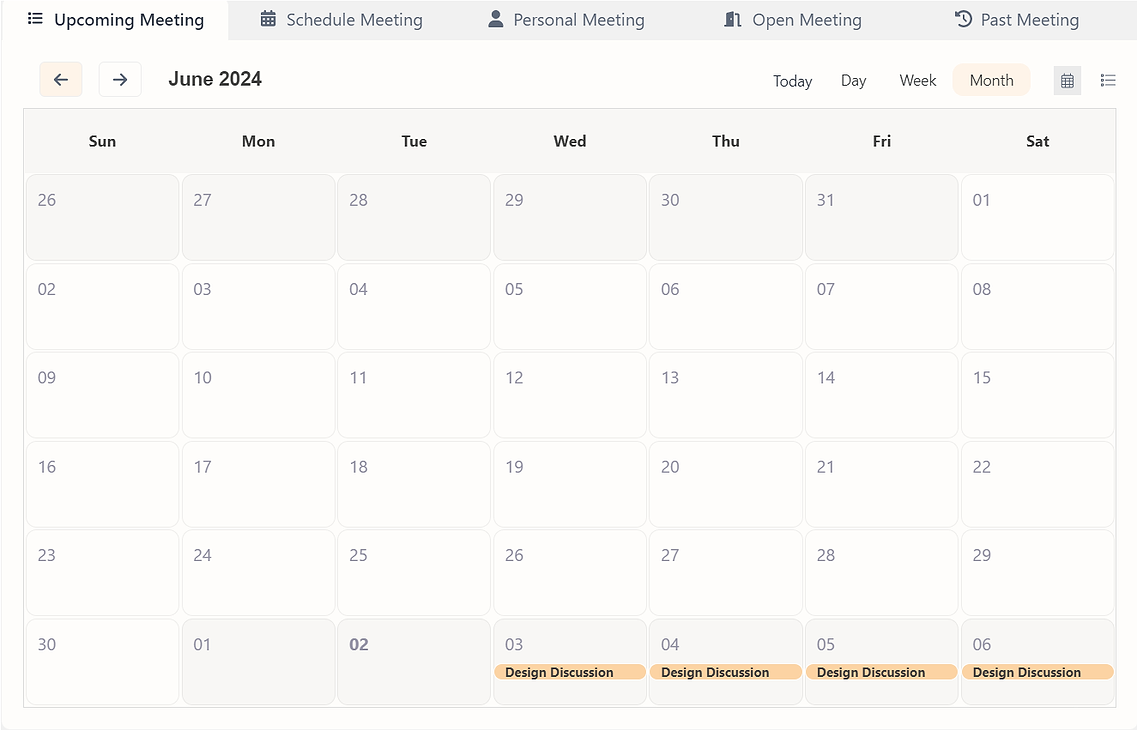Switch to calendar grid view icon

1067,80
